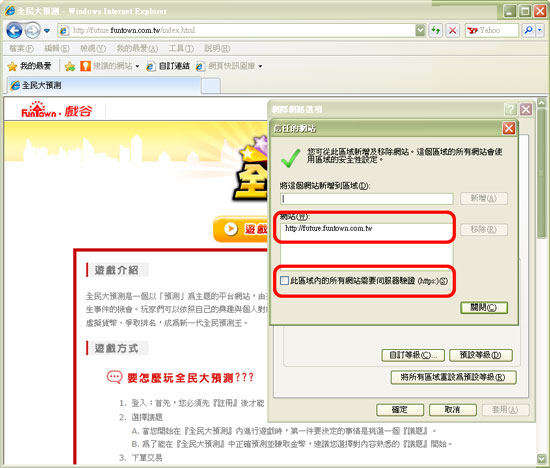Open the search provider dropdown arrow
Image resolution: width=550 pixels, height=468 pixels.
point(540,31)
